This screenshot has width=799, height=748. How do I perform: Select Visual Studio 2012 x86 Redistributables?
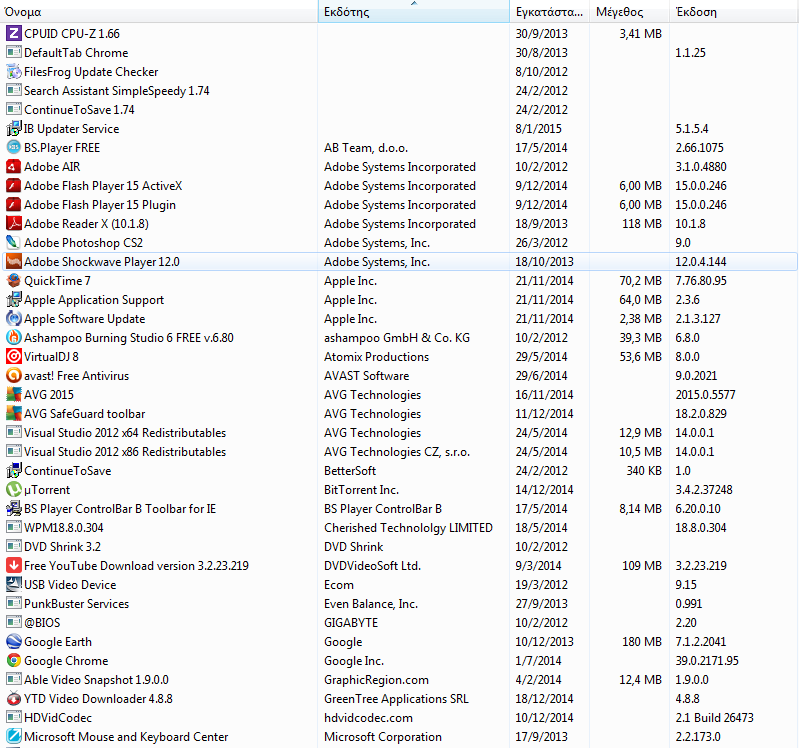click(x=400, y=452)
